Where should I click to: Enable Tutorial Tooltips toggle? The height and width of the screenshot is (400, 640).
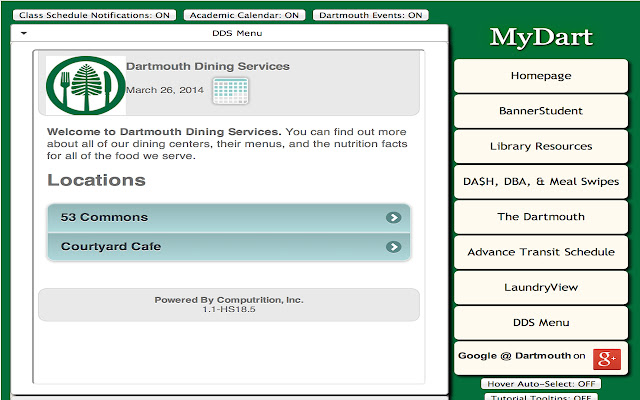[541, 397]
